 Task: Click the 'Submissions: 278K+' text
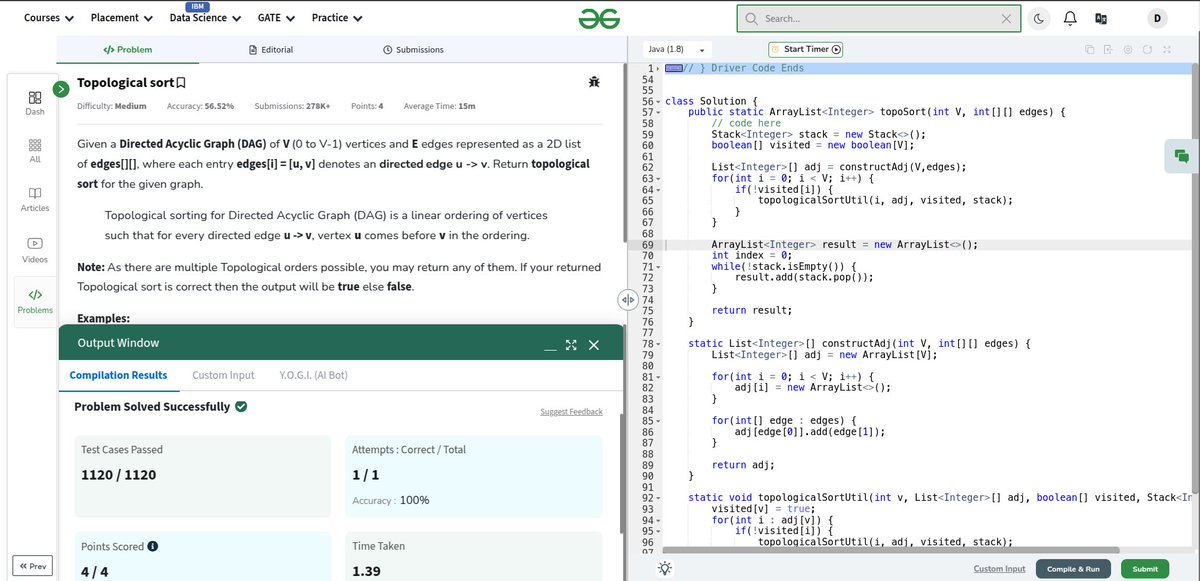point(293,106)
